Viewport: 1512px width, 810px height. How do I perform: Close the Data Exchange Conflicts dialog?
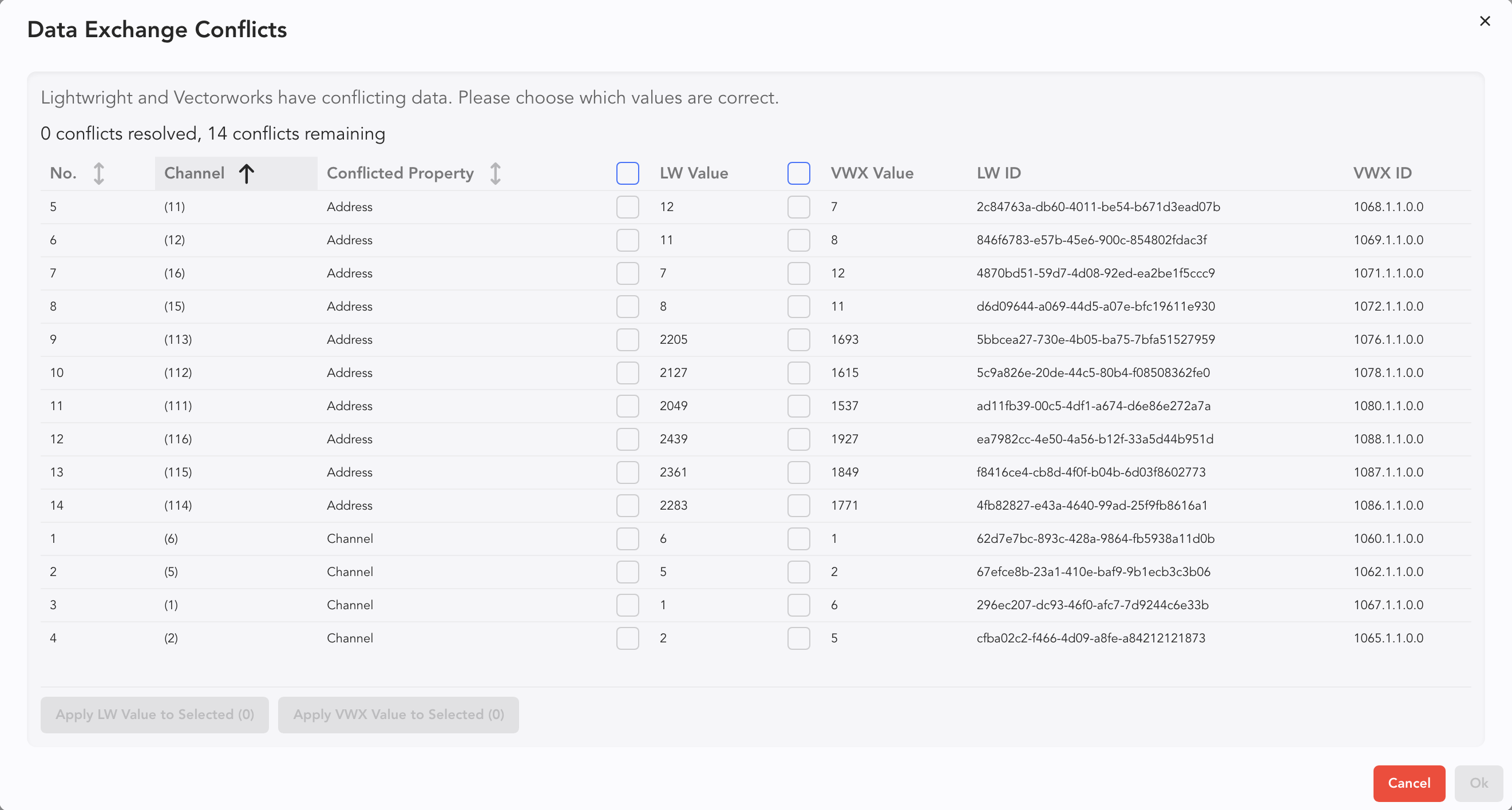click(x=1485, y=21)
